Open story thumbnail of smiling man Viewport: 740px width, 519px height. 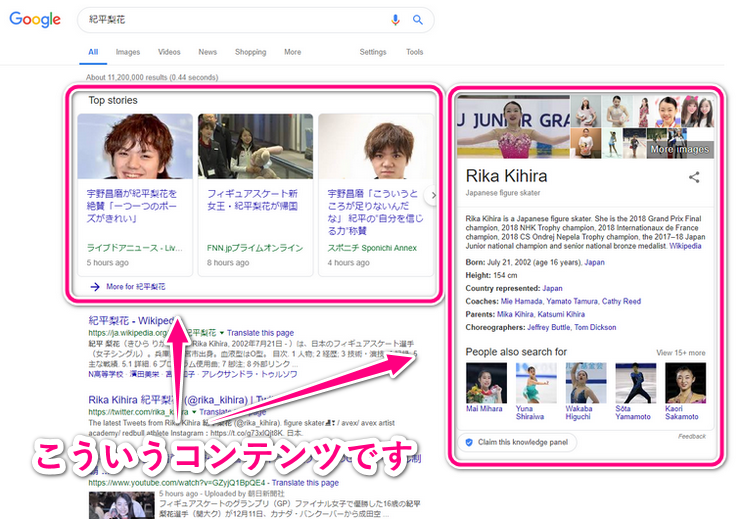point(135,146)
